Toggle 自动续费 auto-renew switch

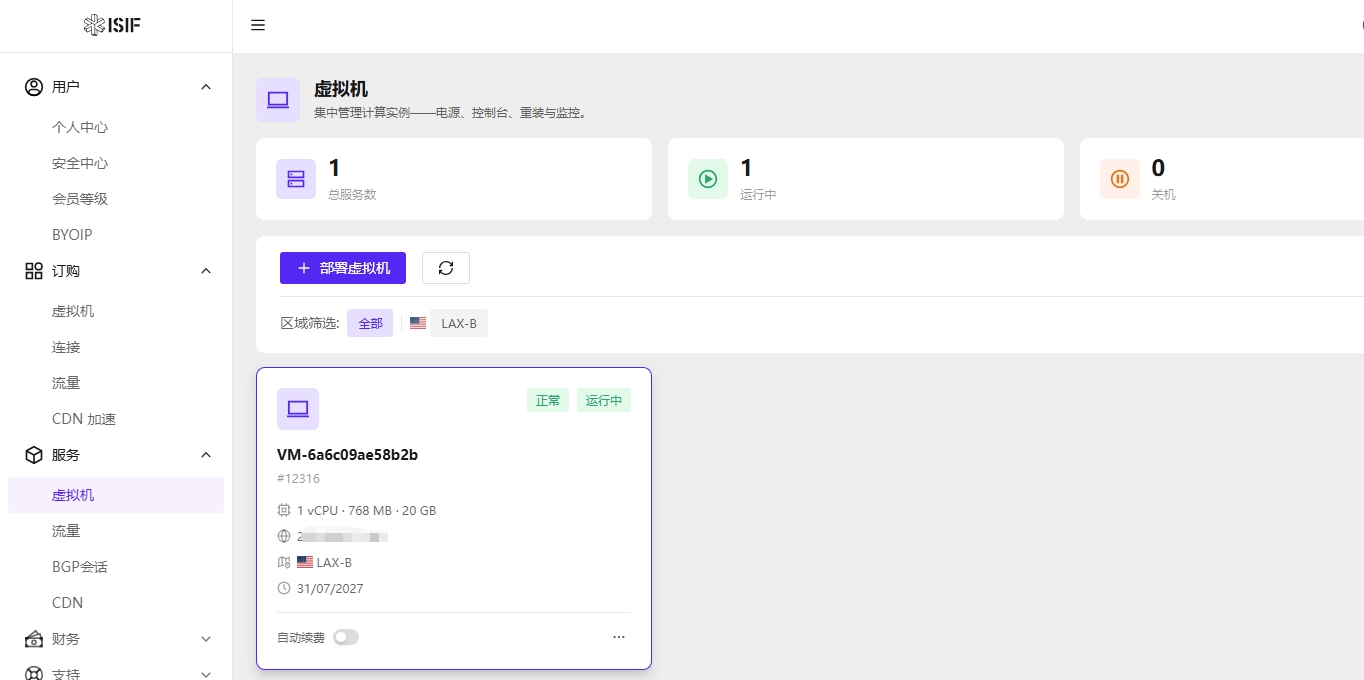346,637
